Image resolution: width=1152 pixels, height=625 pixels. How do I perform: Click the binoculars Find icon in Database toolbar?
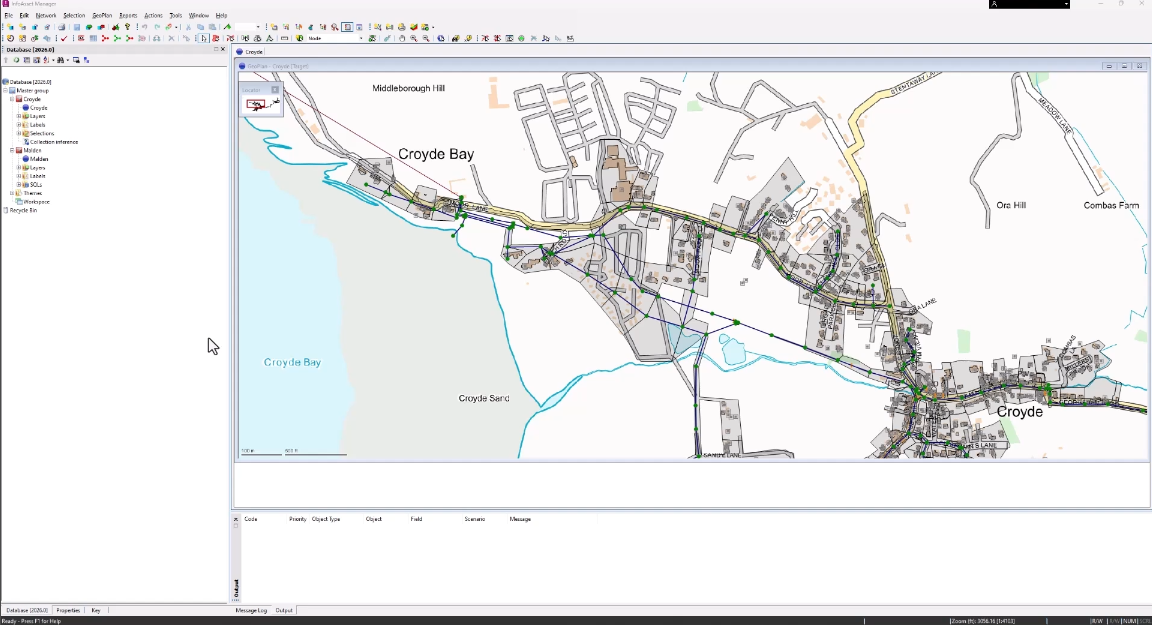pyautogui.click(x=61, y=60)
